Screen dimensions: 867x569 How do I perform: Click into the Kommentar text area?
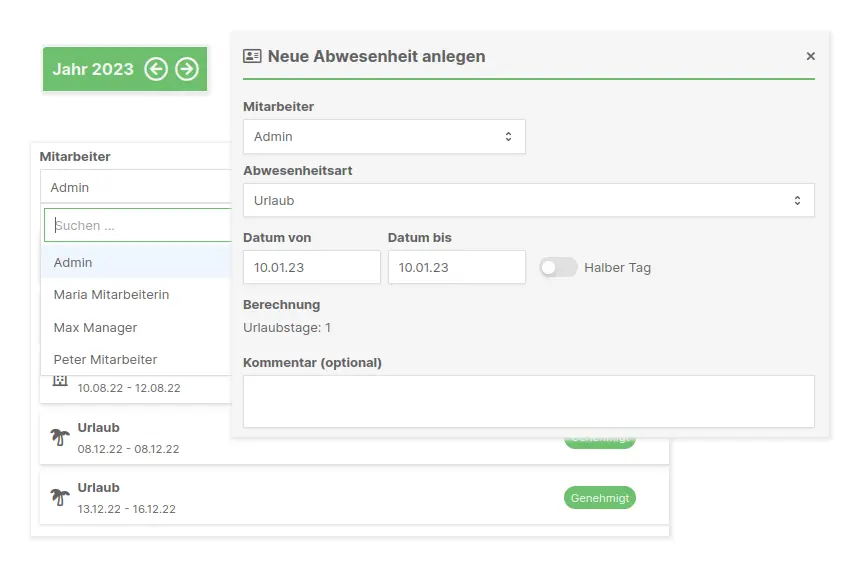(x=528, y=401)
